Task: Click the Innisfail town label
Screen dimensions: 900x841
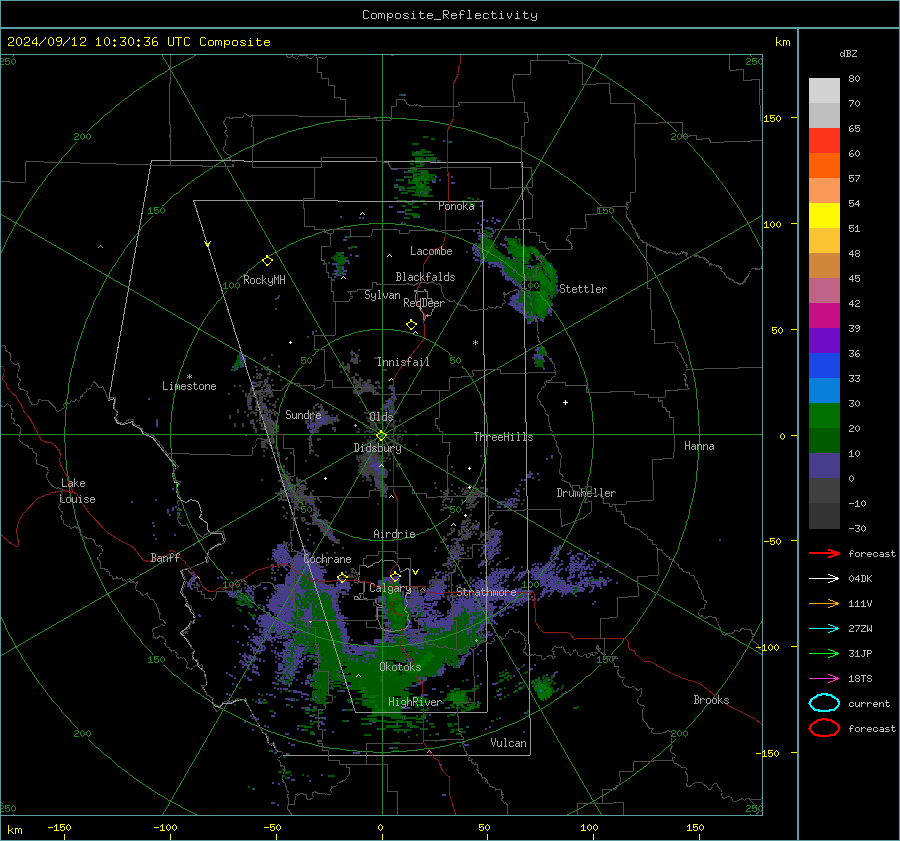Action: pos(403,362)
